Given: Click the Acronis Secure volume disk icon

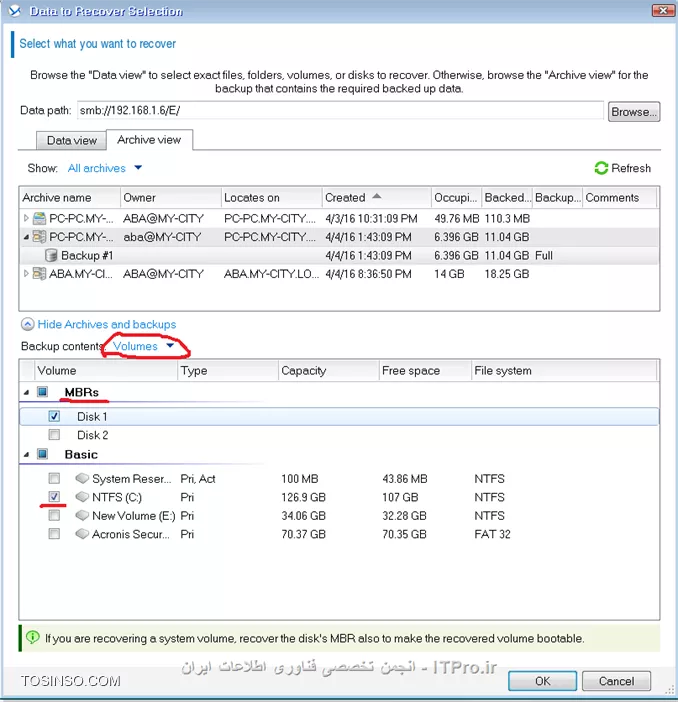Looking at the screenshot, I should [x=82, y=534].
